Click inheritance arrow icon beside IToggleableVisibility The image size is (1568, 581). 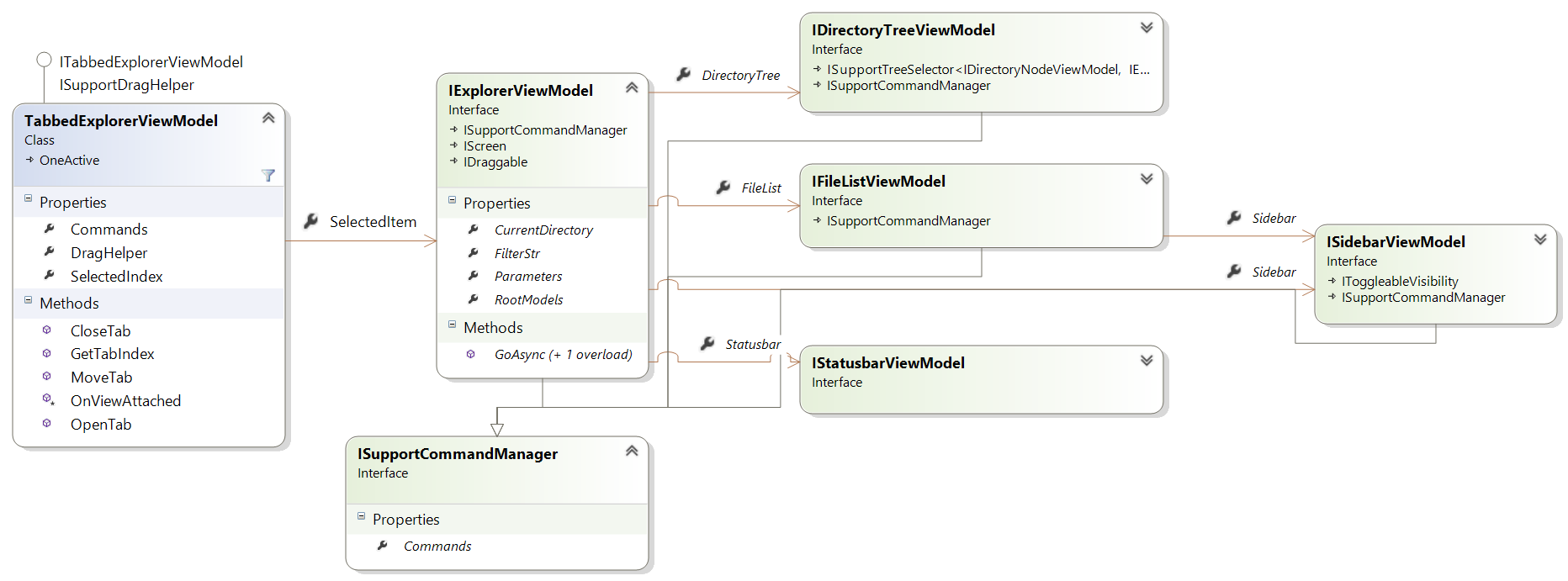[x=1332, y=281]
